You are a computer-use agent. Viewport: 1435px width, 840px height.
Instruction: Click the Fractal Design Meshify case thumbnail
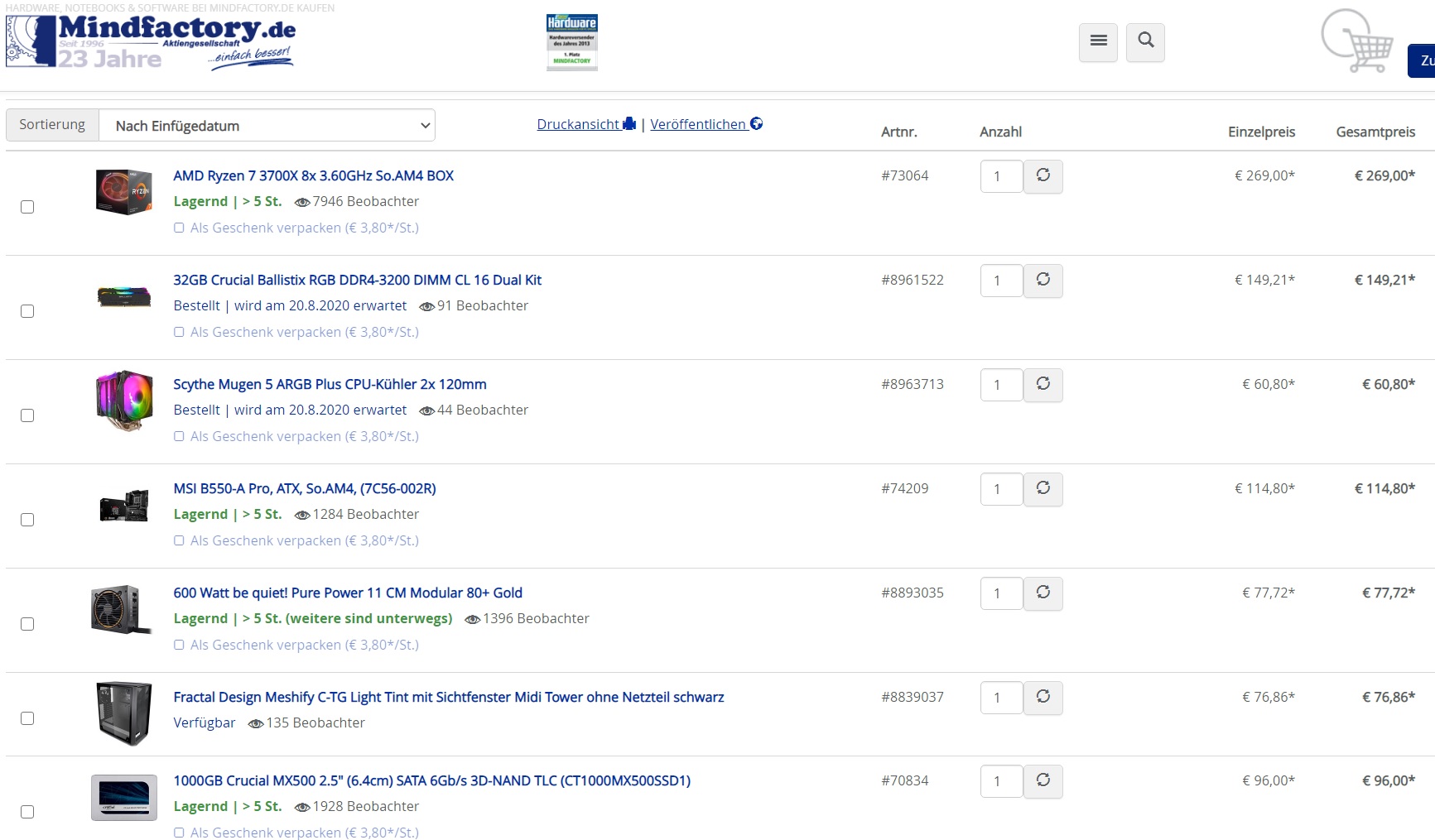pyautogui.click(x=124, y=713)
